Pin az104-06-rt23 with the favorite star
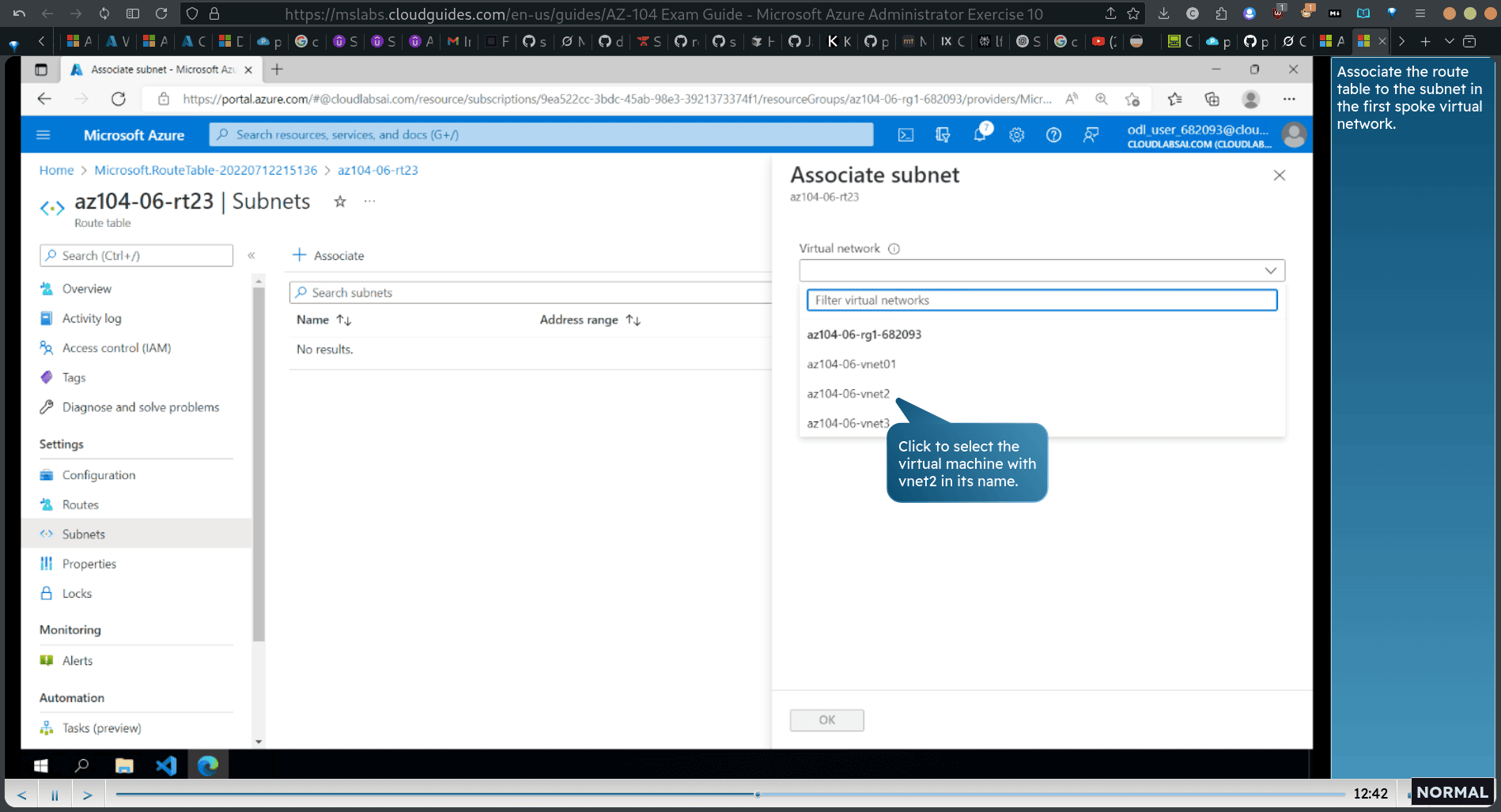 coord(340,202)
